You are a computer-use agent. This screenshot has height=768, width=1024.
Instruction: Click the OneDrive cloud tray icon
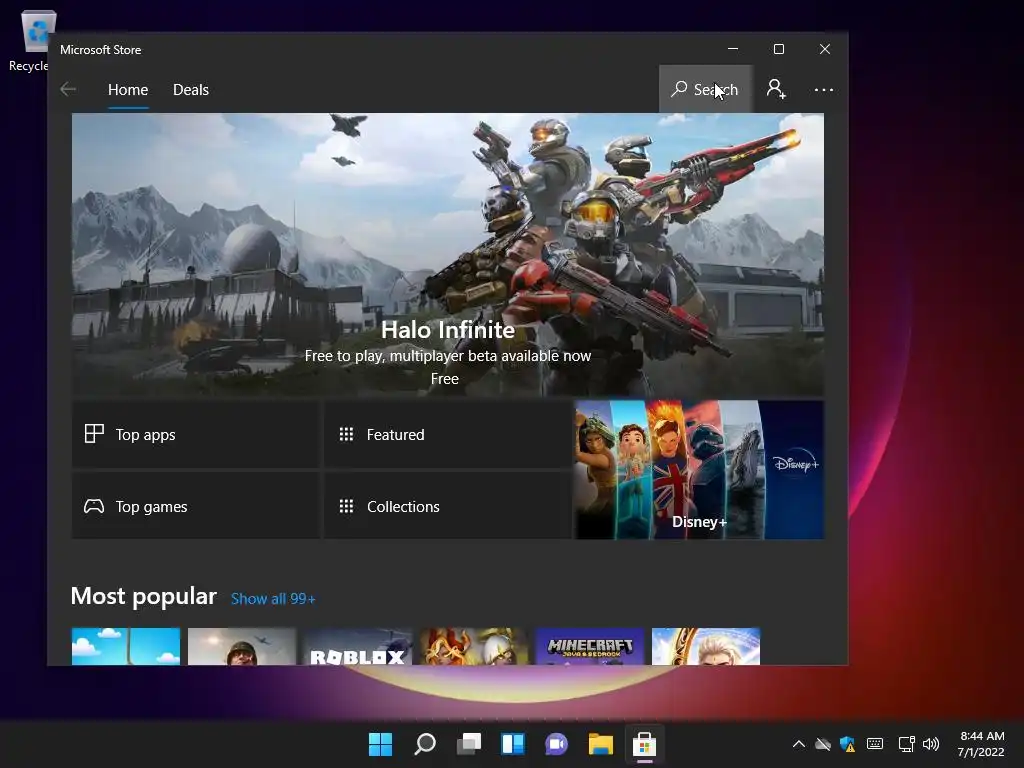[x=823, y=744]
